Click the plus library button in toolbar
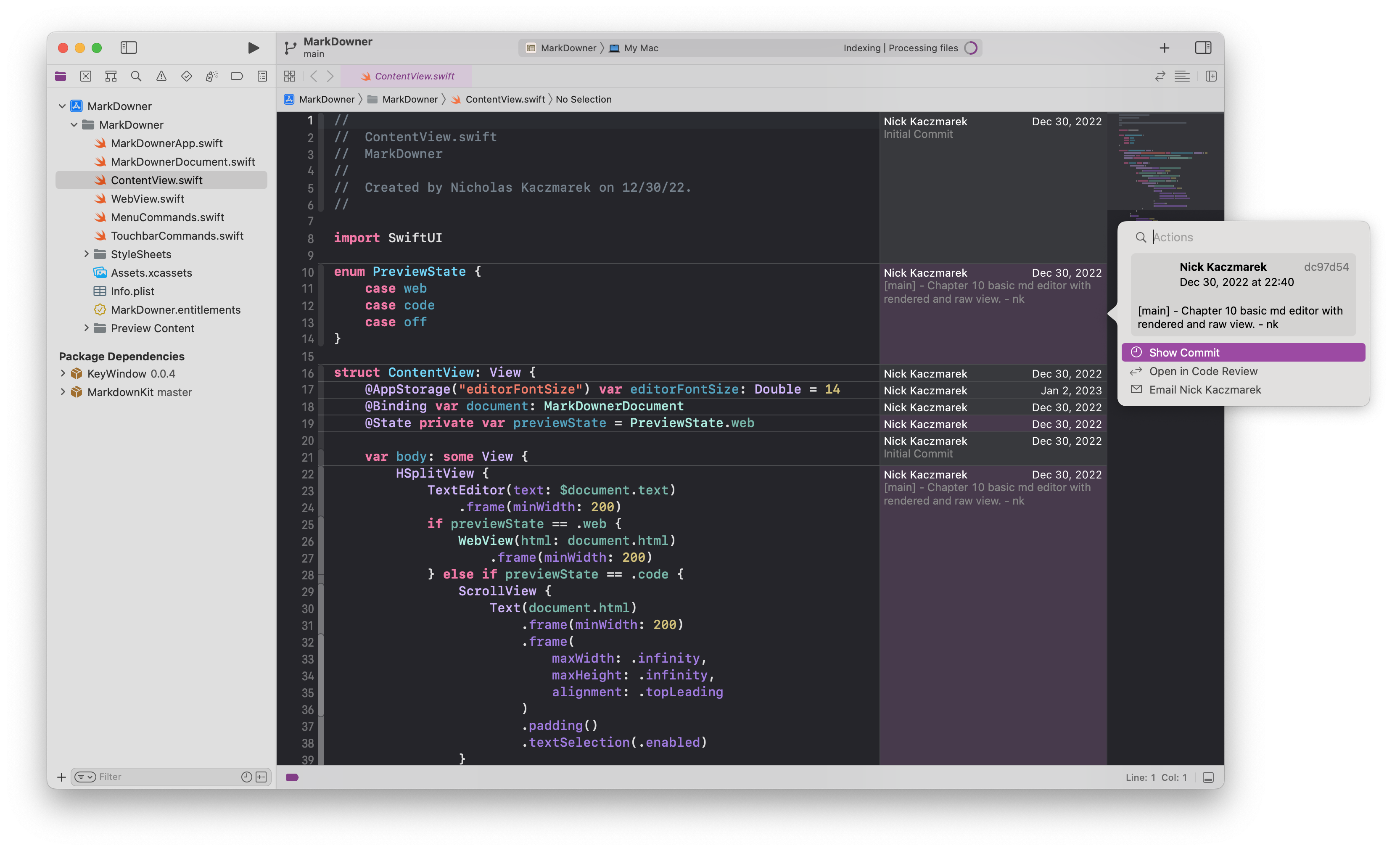 click(1164, 48)
